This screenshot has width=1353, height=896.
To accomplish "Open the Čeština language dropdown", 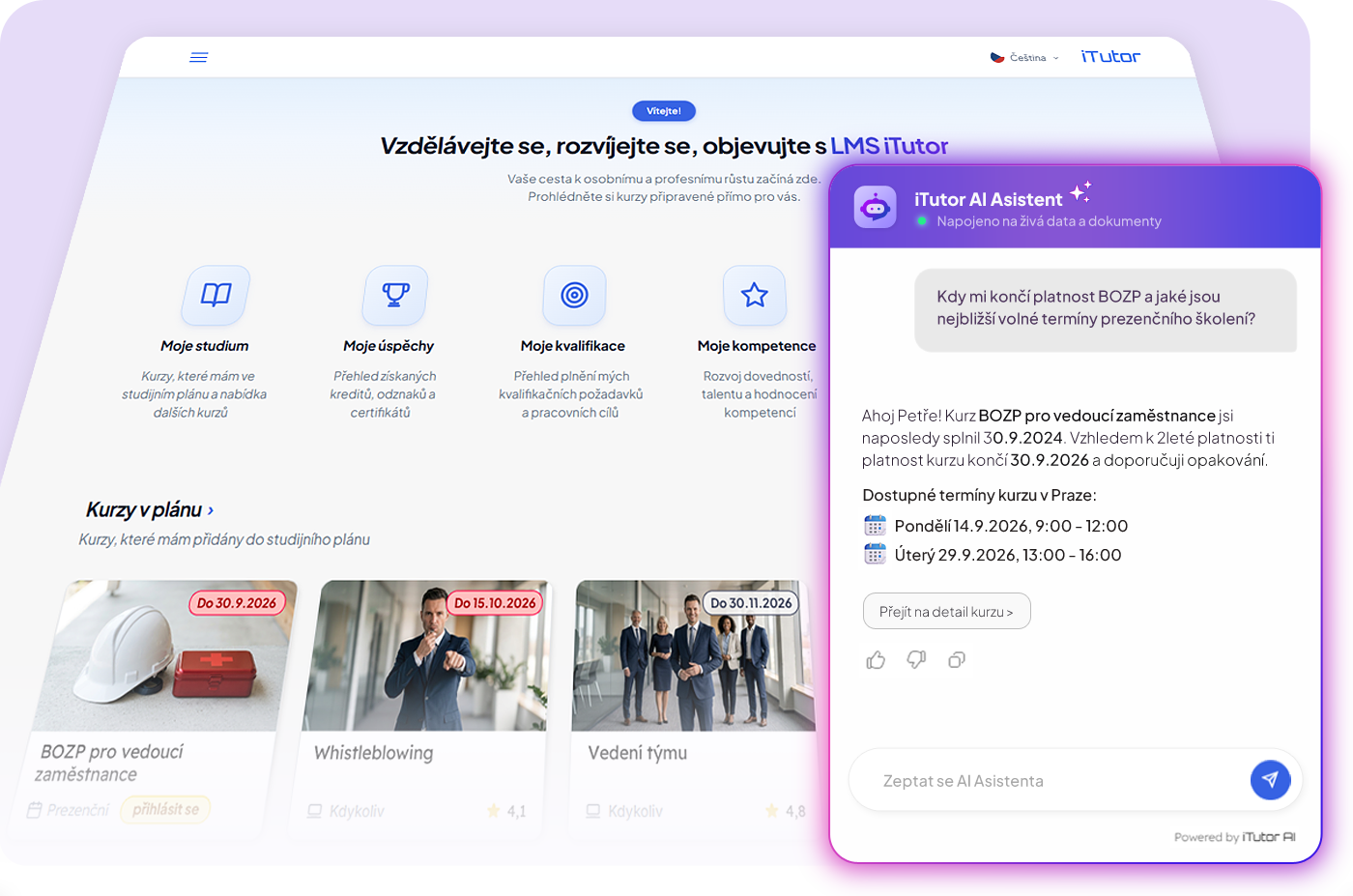I will point(1025,58).
